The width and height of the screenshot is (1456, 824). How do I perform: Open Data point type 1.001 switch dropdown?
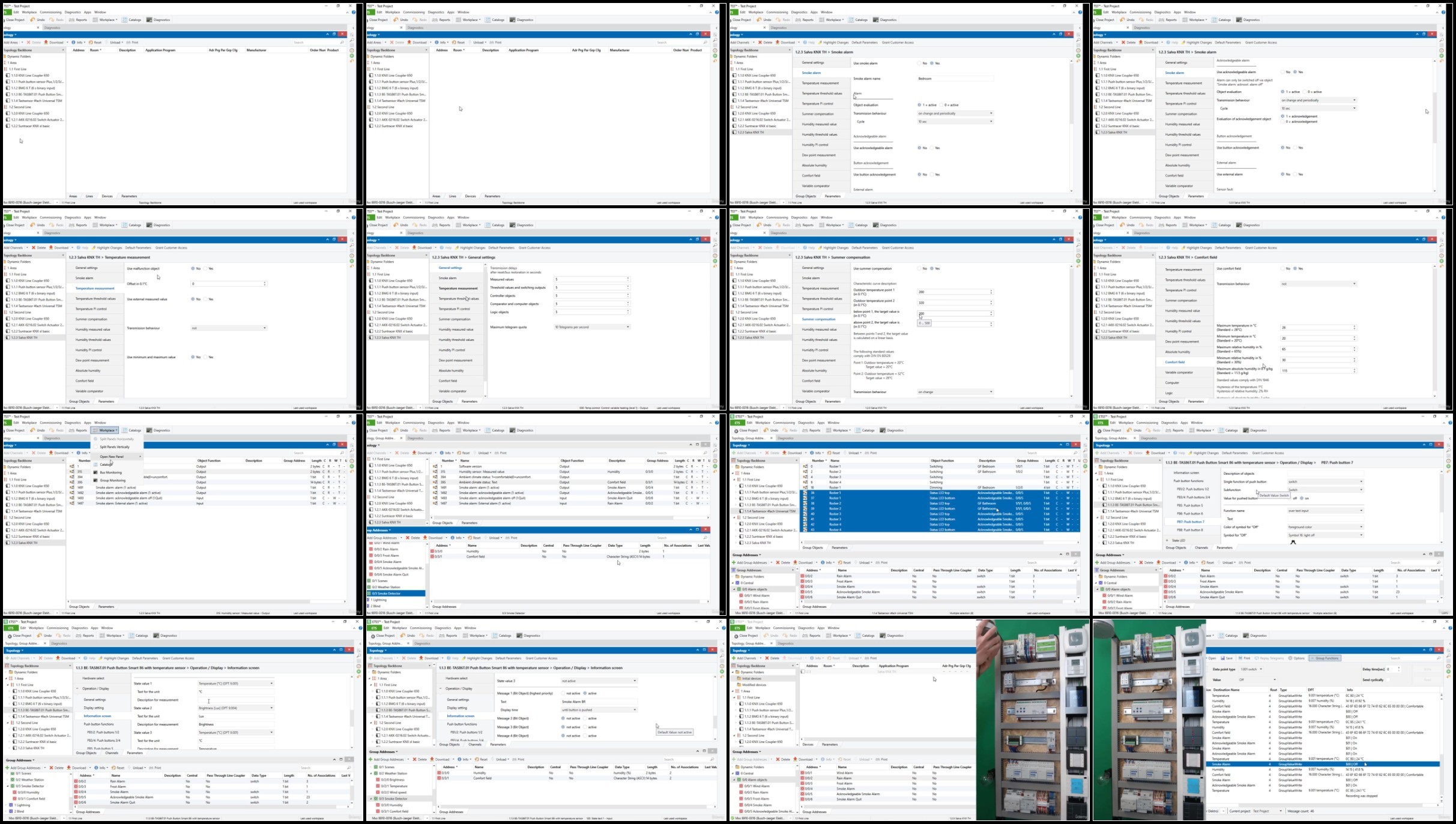1252,669
